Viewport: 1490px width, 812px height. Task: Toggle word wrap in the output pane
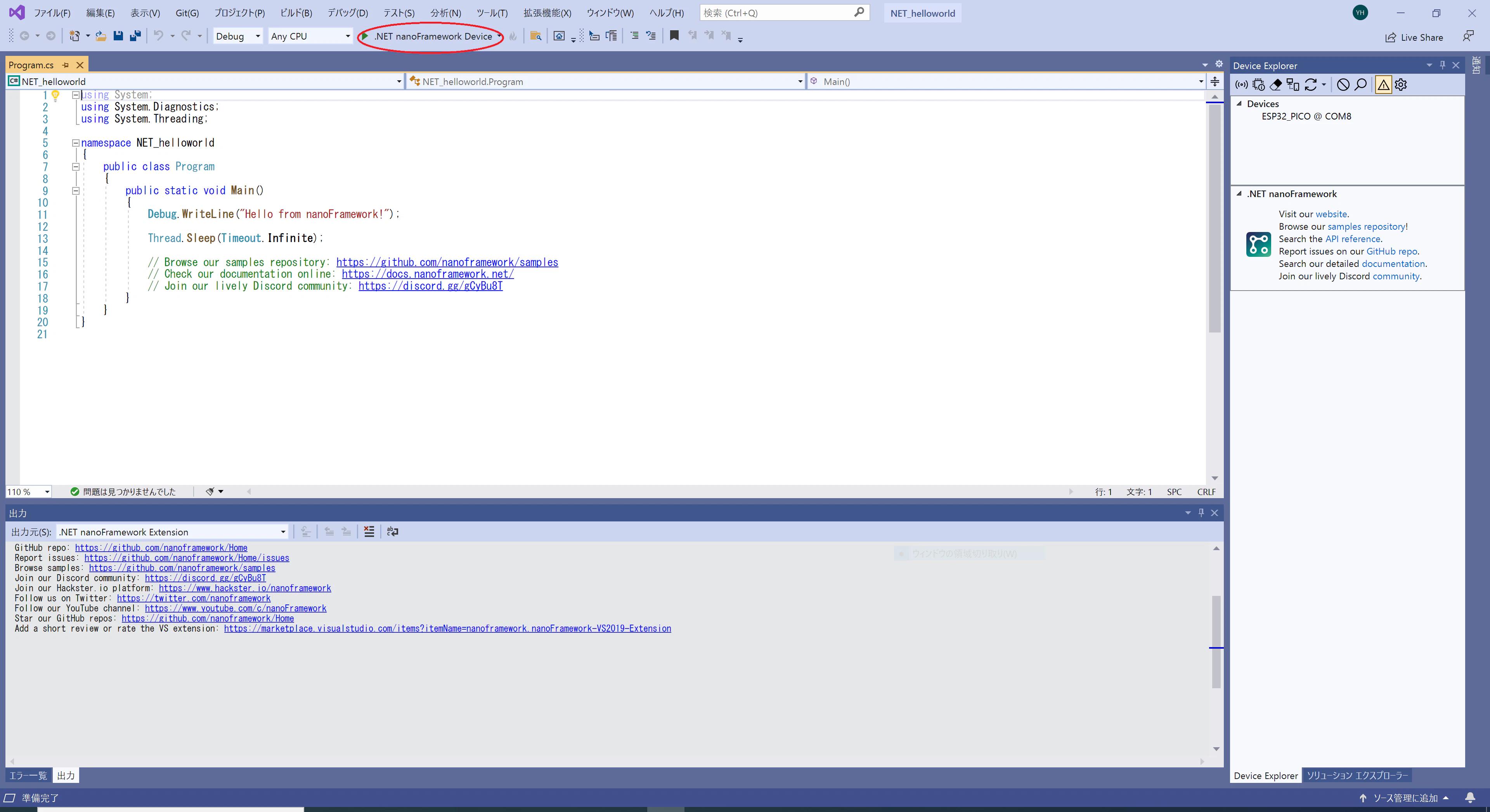[392, 532]
